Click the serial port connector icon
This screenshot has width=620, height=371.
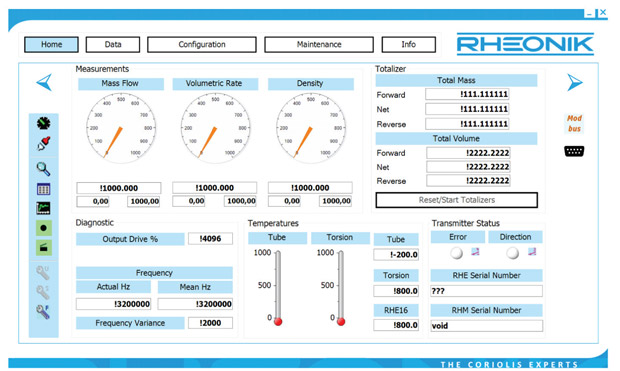[574, 151]
